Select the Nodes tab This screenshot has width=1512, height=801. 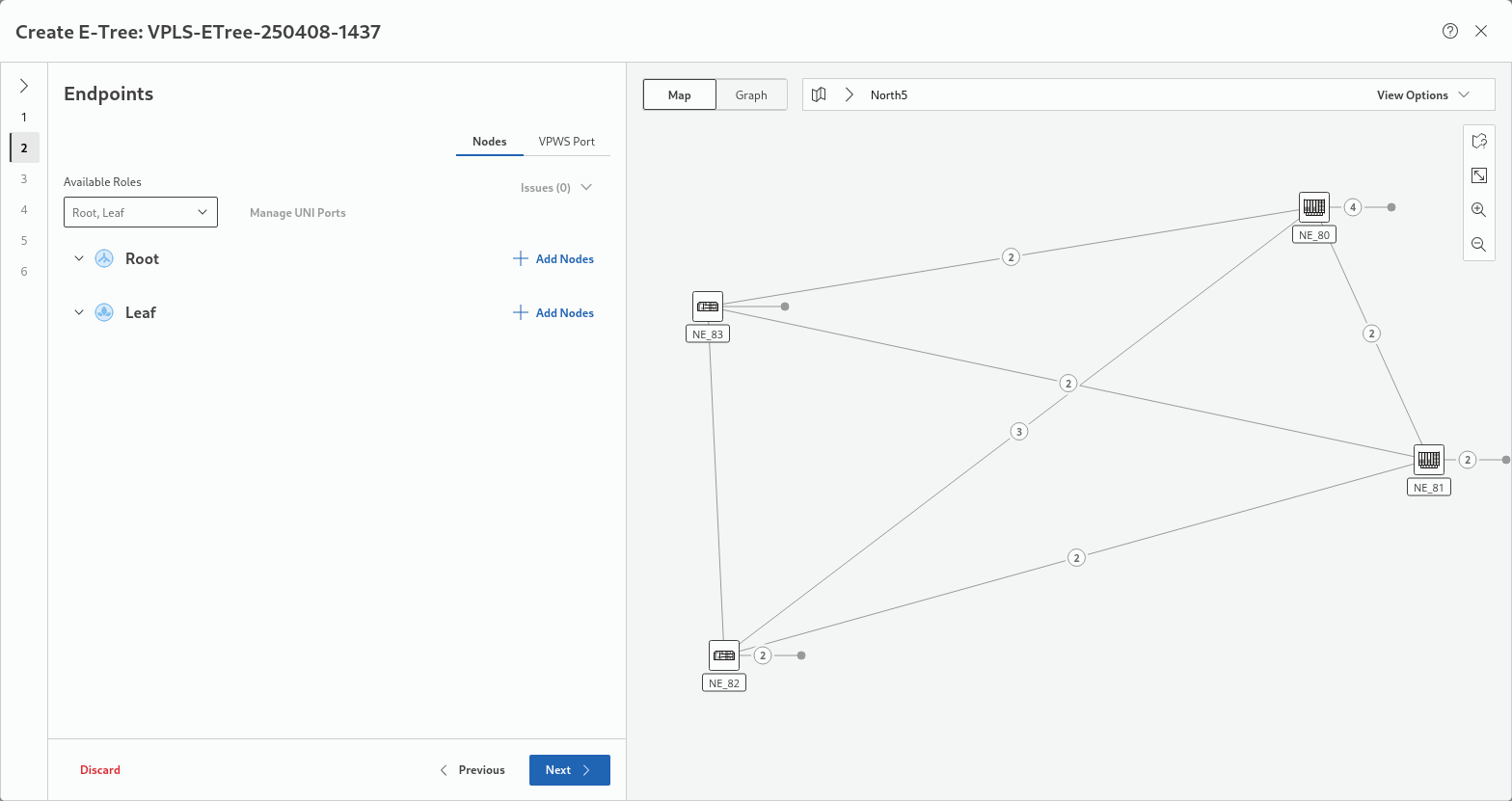coord(489,142)
